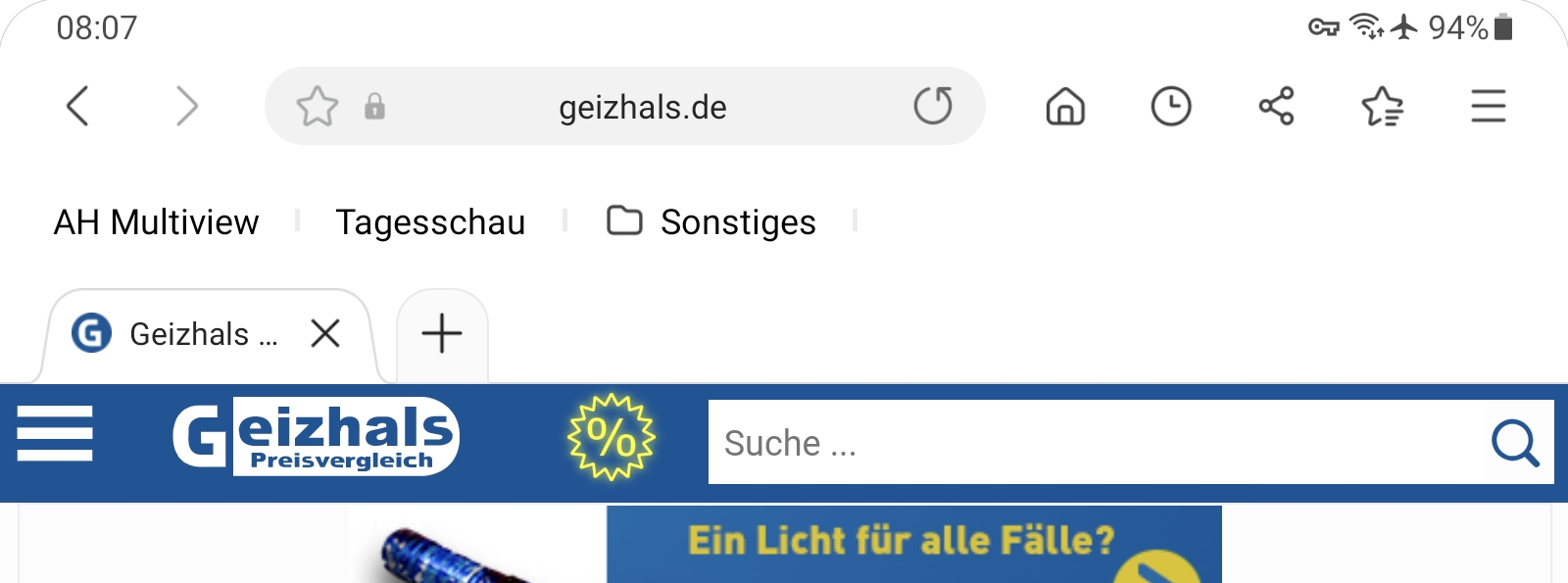The image size is (1568, 583).
Task: Open a new tab with plus button
Action: pos(442,333)
